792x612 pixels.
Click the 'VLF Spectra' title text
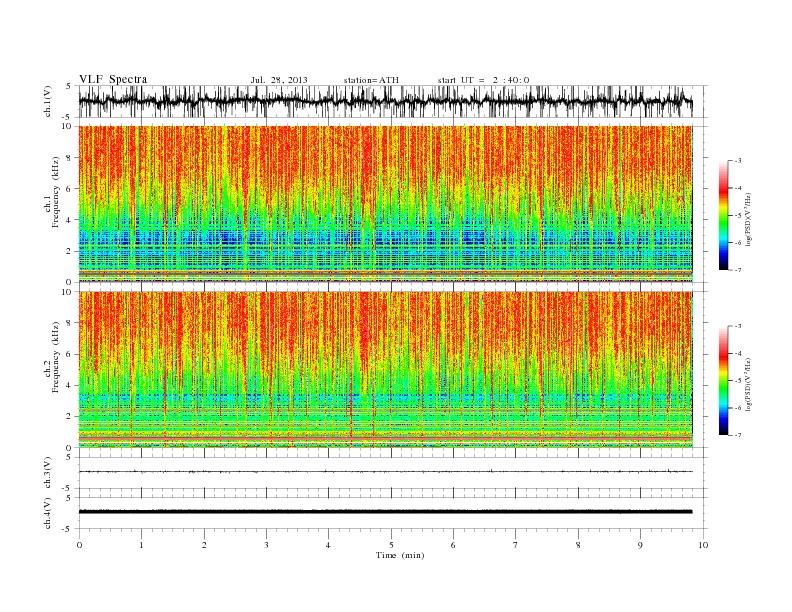[x=113, y=79]
